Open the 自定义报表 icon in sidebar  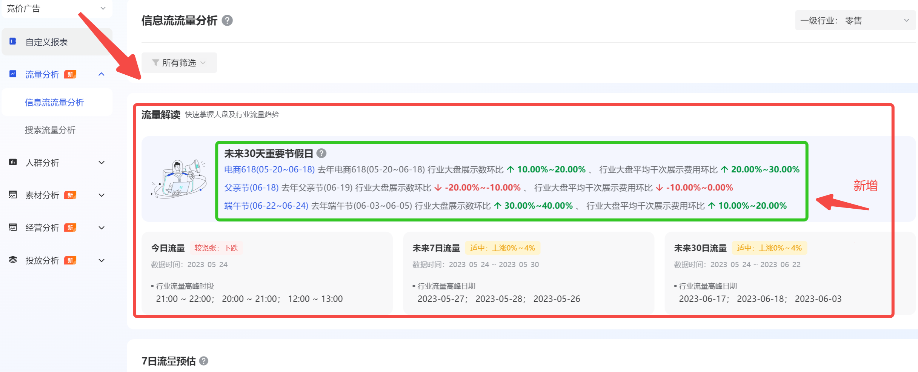[12, 42]
